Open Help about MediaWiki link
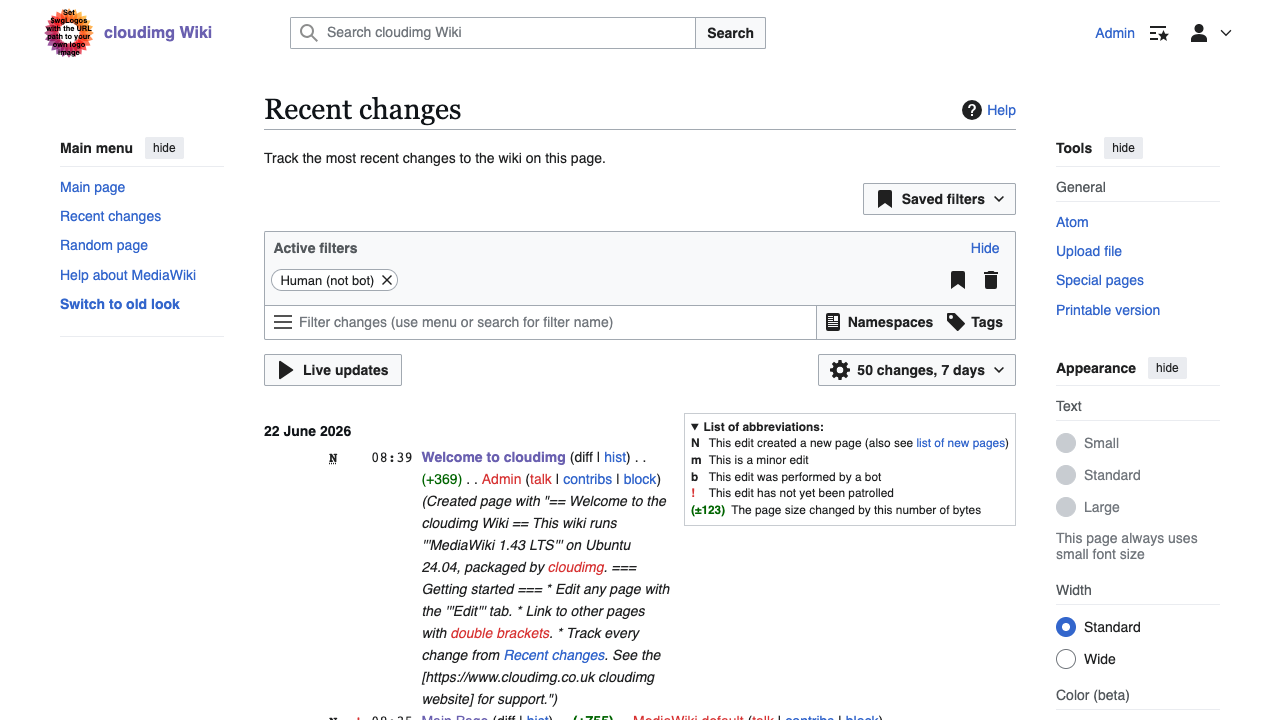This screenshot has width=1280, height=720. [x=128, y=275]
